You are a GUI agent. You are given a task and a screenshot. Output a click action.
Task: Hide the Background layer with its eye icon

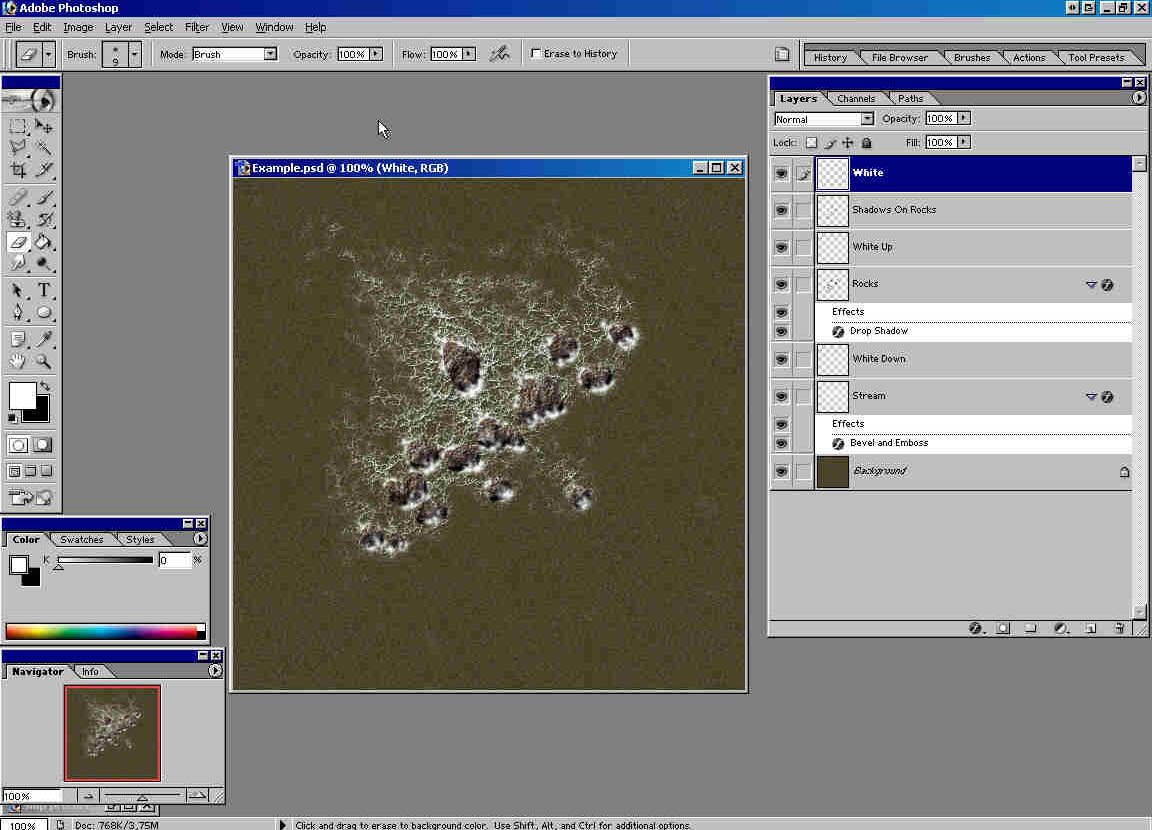pos(781,471)
